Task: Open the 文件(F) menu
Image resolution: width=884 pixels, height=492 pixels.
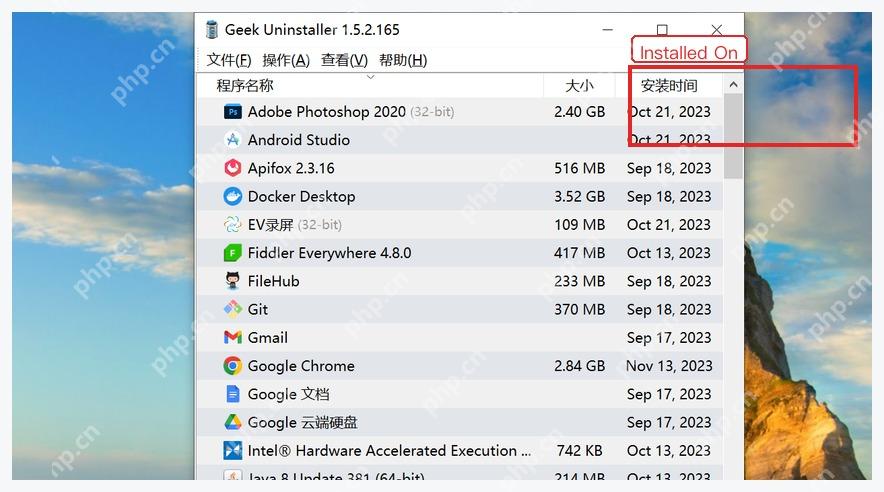Action: pos(229,60)
